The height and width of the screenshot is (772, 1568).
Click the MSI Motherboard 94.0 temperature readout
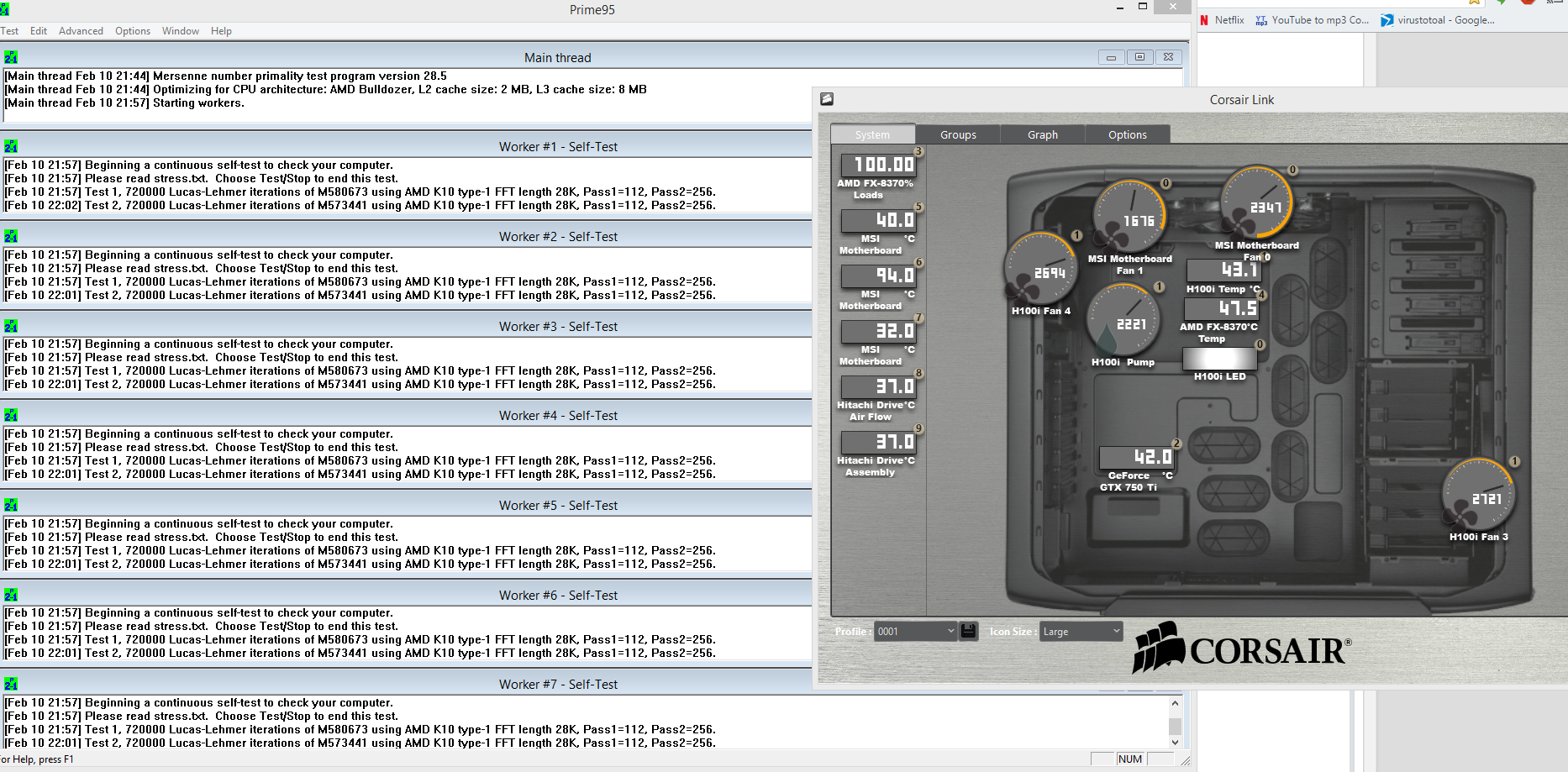(x=878, y=276)
